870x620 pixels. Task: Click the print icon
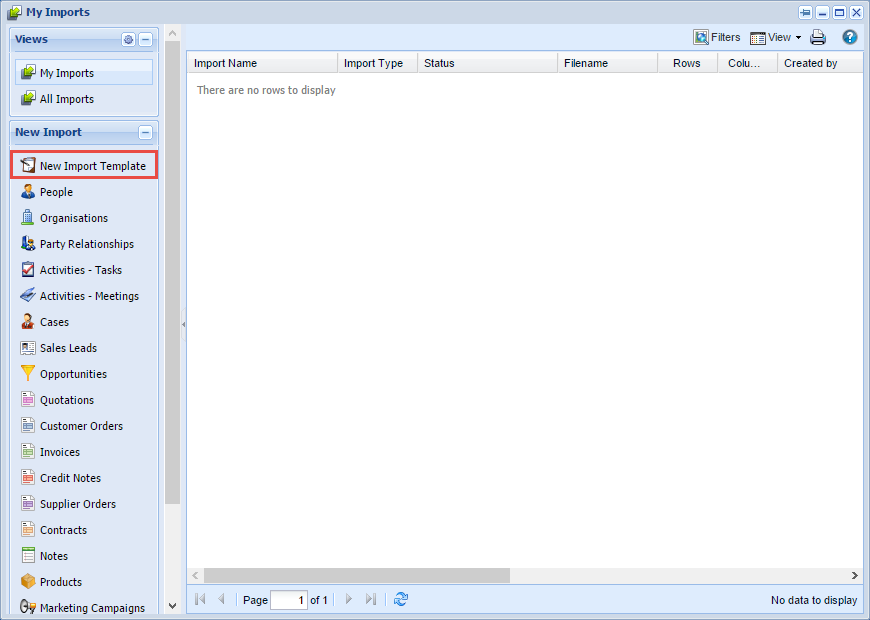[818, 37]
